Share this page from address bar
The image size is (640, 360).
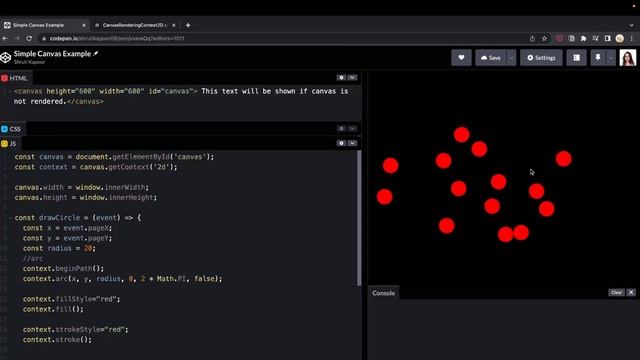click(532, 38)
